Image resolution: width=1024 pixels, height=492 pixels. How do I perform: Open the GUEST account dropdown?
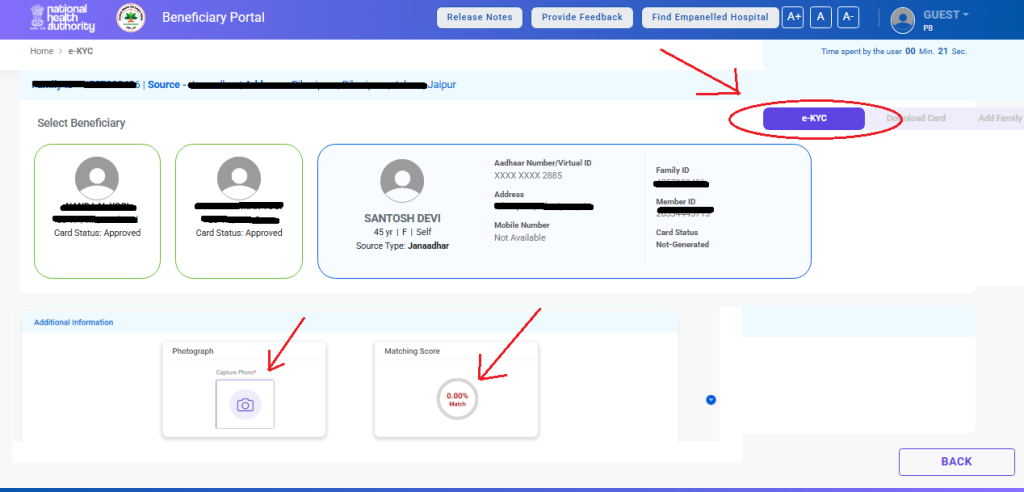945,15
